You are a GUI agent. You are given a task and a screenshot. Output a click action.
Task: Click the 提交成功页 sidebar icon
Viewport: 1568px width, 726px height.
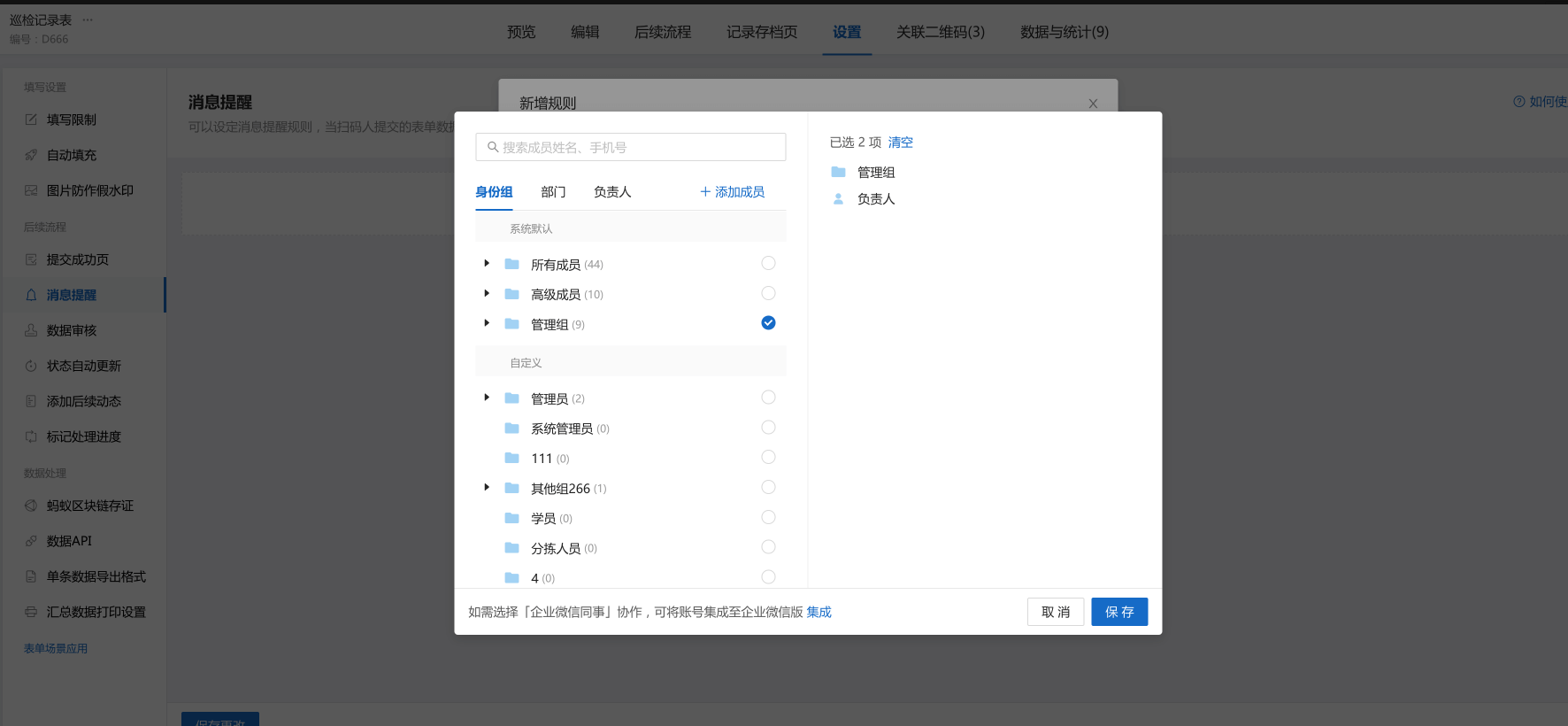31,259
